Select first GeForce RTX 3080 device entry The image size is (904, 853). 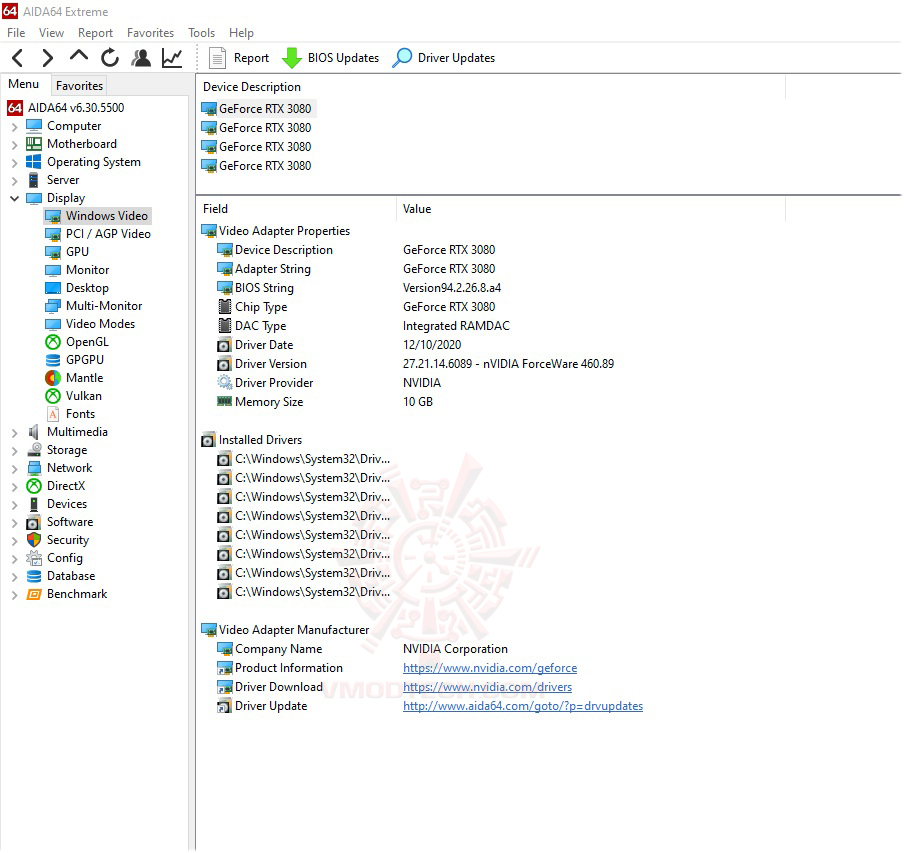[258, 109]
